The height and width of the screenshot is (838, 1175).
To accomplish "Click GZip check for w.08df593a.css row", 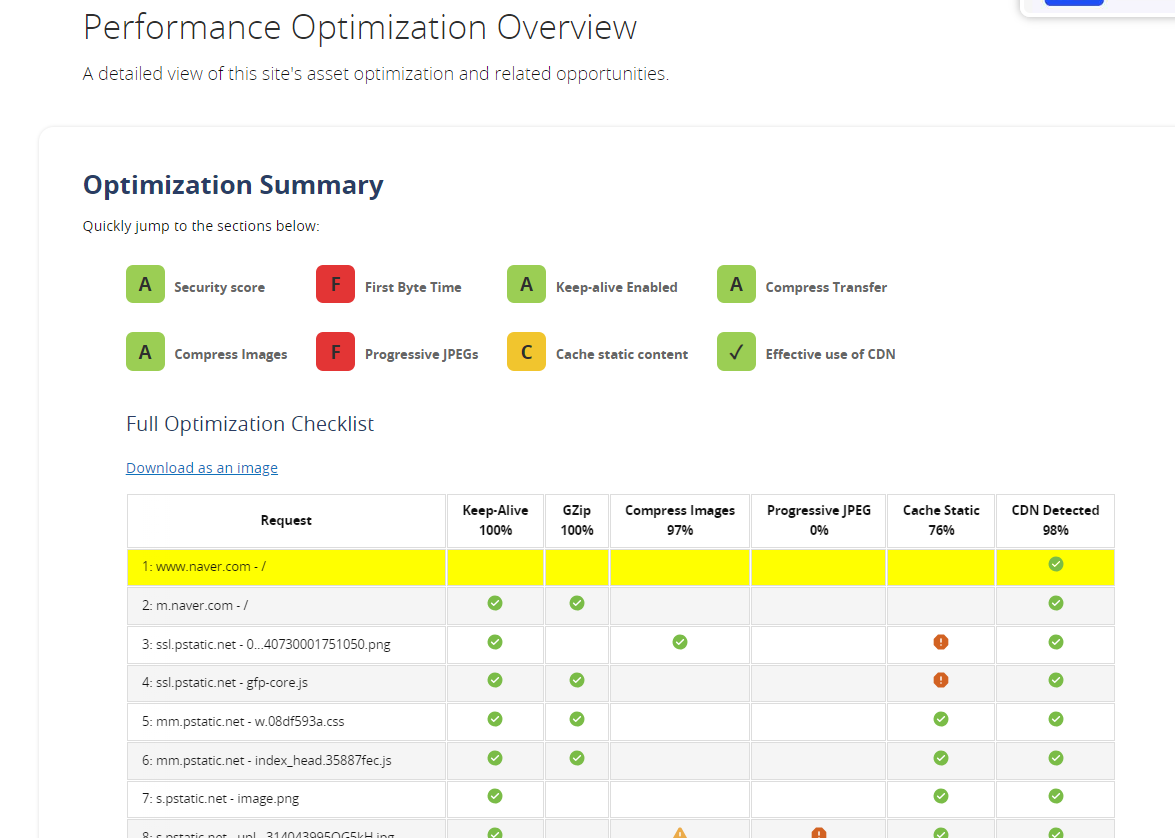I will coord(577,720).
